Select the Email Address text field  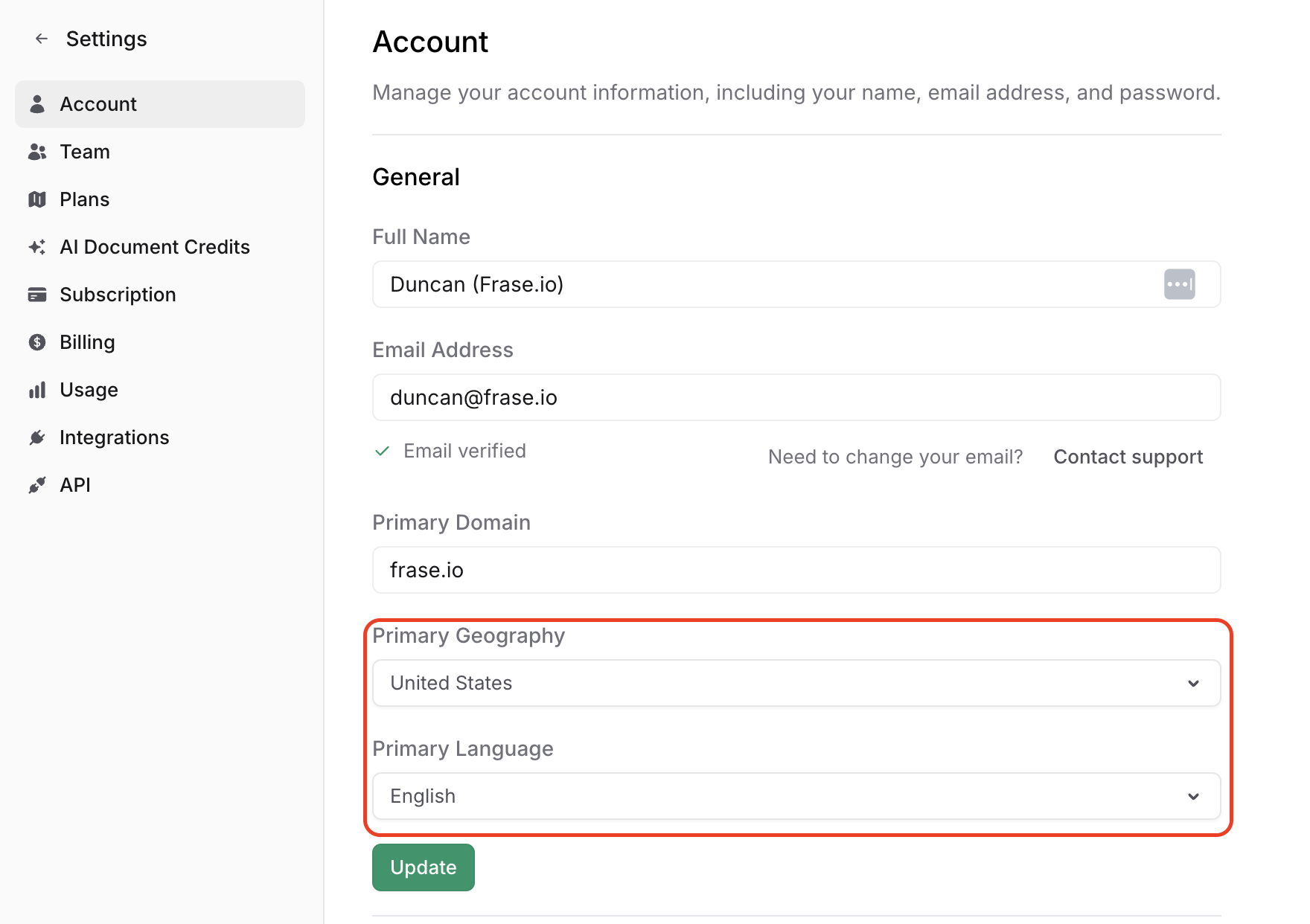pyautogui.click(x=795, y=397)
